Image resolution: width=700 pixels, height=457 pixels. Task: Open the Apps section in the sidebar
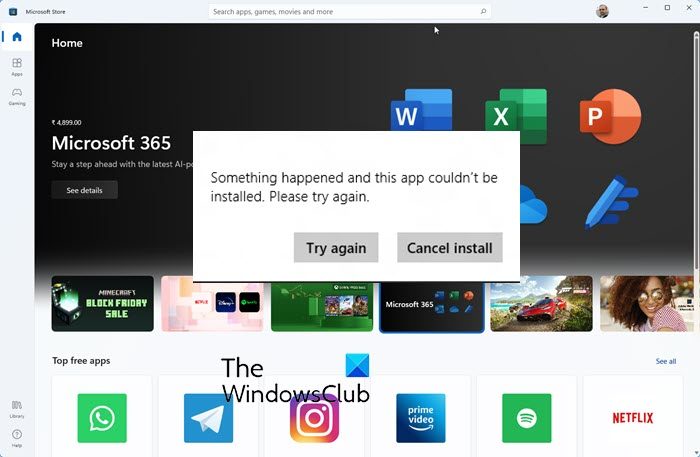17,67
